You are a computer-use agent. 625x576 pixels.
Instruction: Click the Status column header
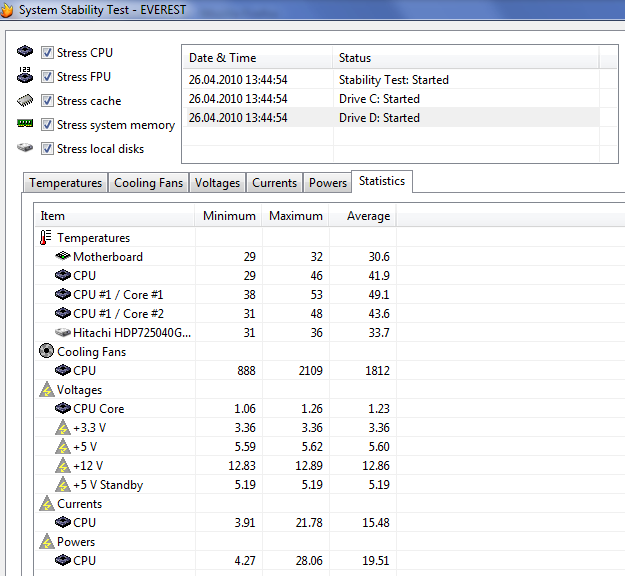coord(466,58)
